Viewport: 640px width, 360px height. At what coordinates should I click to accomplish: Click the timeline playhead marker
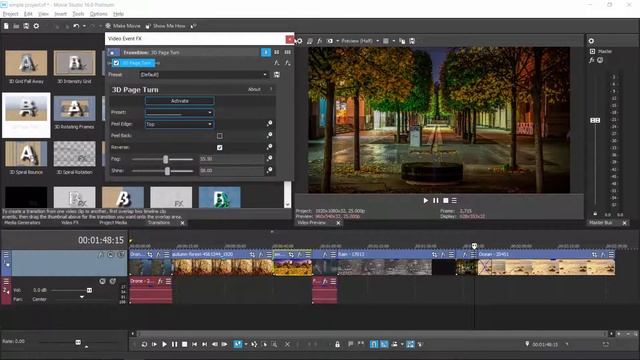click(474, 246)
